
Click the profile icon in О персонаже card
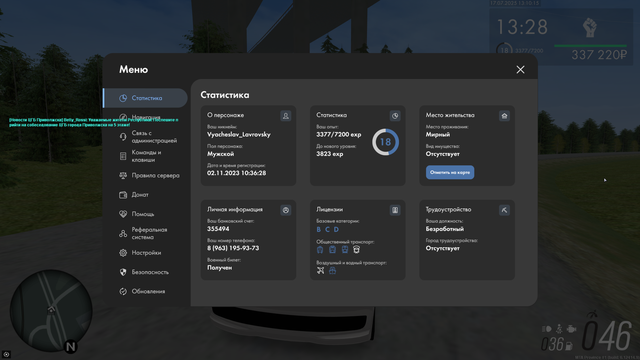coord(286,116)
